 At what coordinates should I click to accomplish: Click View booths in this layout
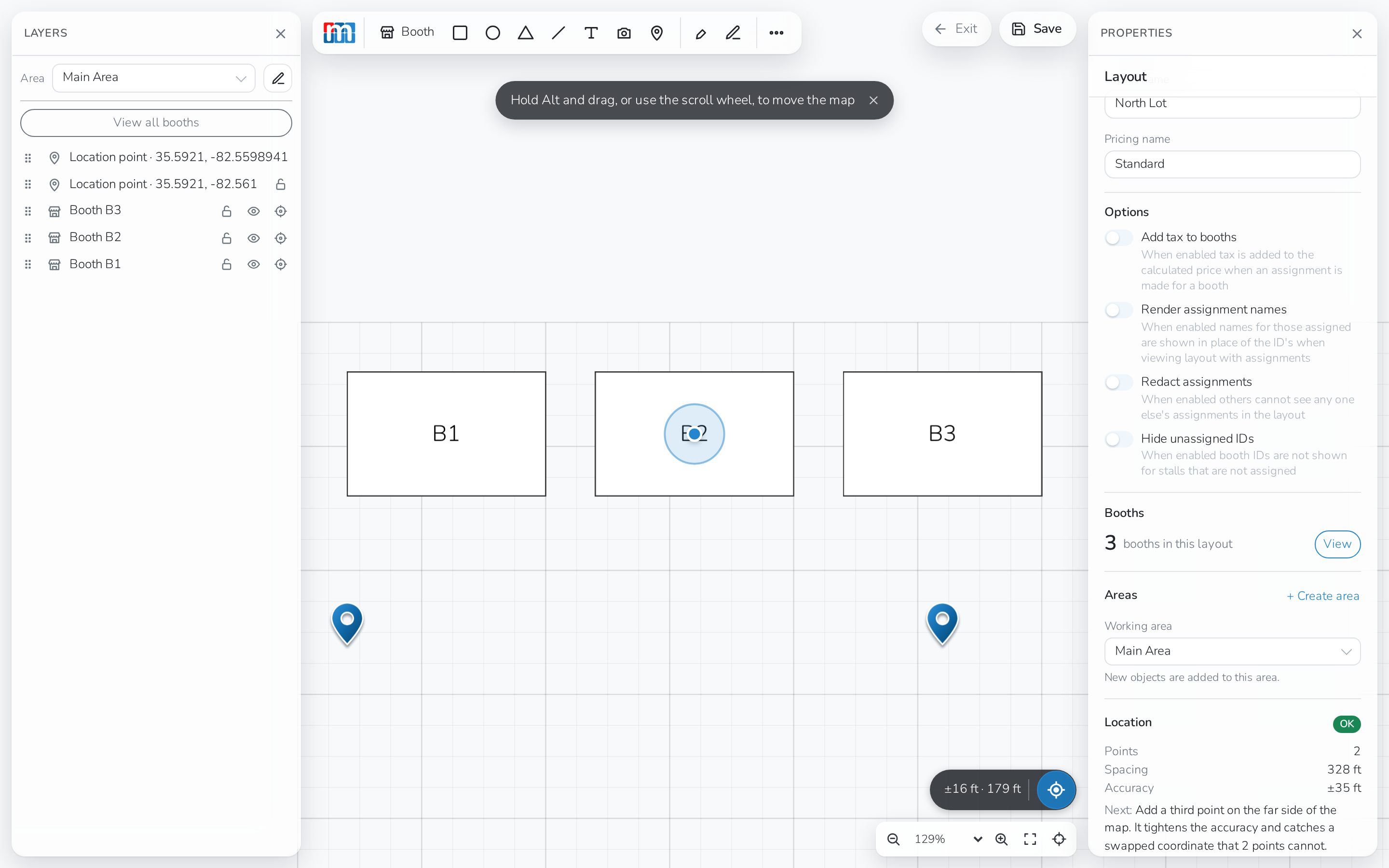(1337, 543)
